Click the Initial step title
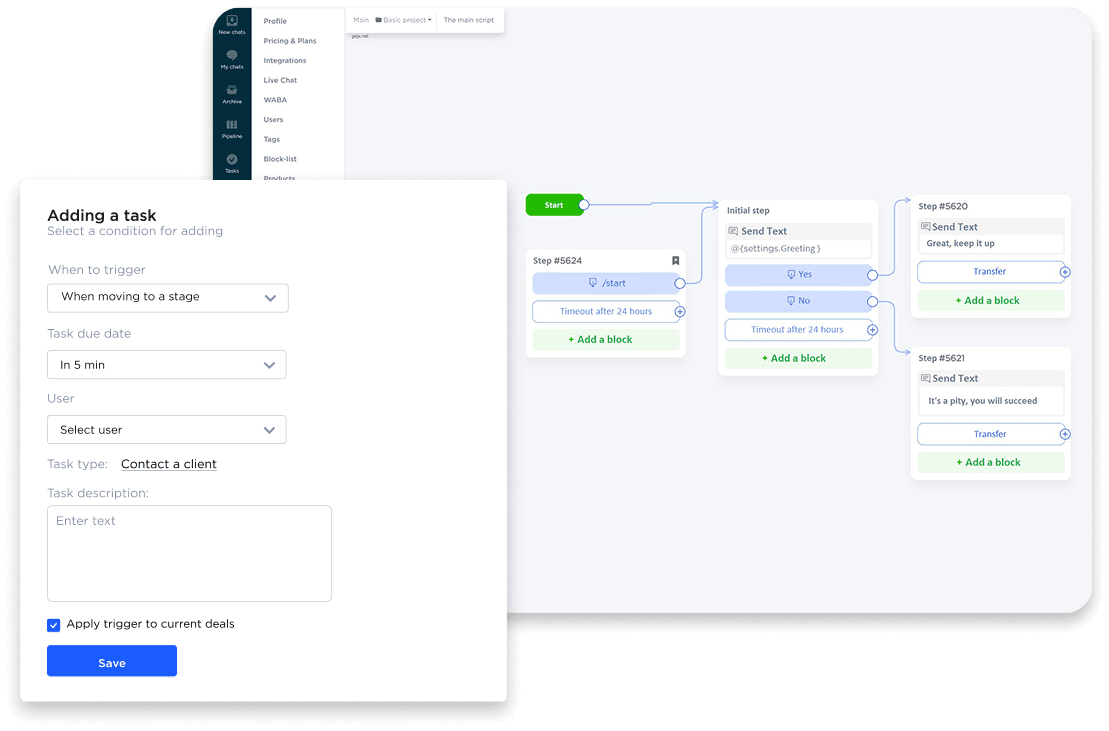Viewport: 1109px width, 731px height. (x=748, y=211)
